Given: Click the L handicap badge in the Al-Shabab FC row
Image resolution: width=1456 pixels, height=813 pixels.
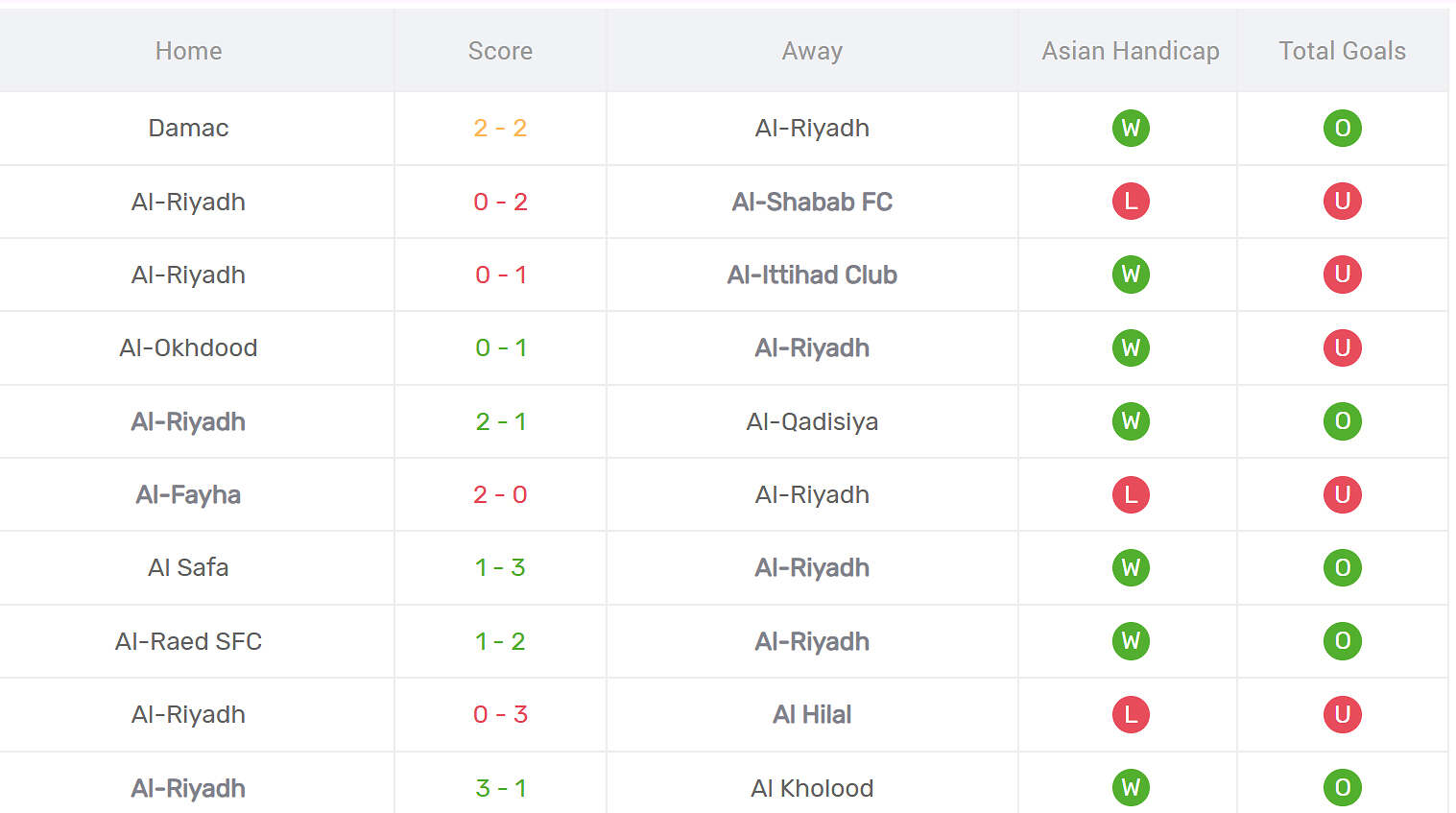Looking at the screenshot, I should pos(1131,202).
